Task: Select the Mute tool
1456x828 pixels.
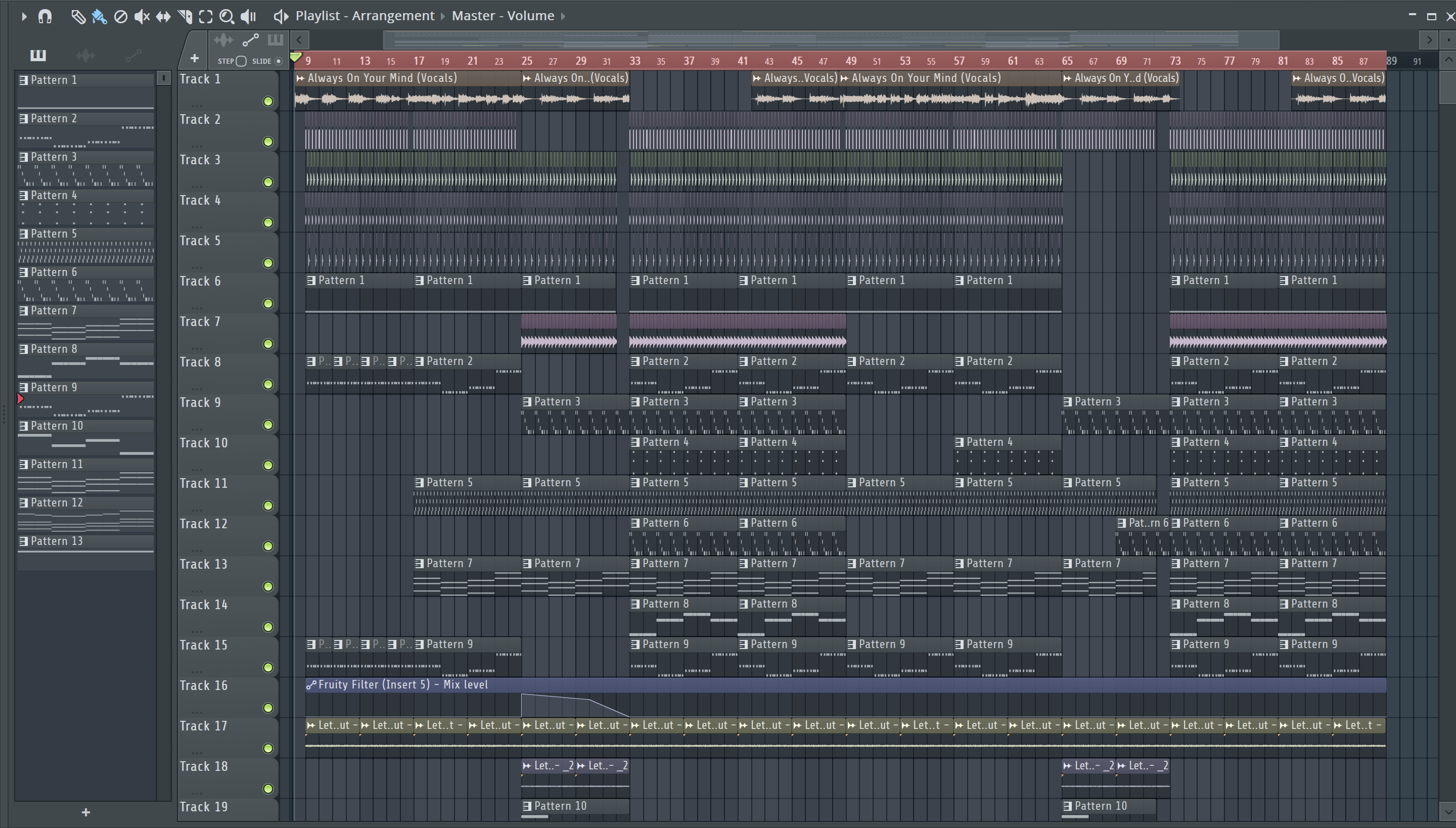Action: [x=142, y=17]
